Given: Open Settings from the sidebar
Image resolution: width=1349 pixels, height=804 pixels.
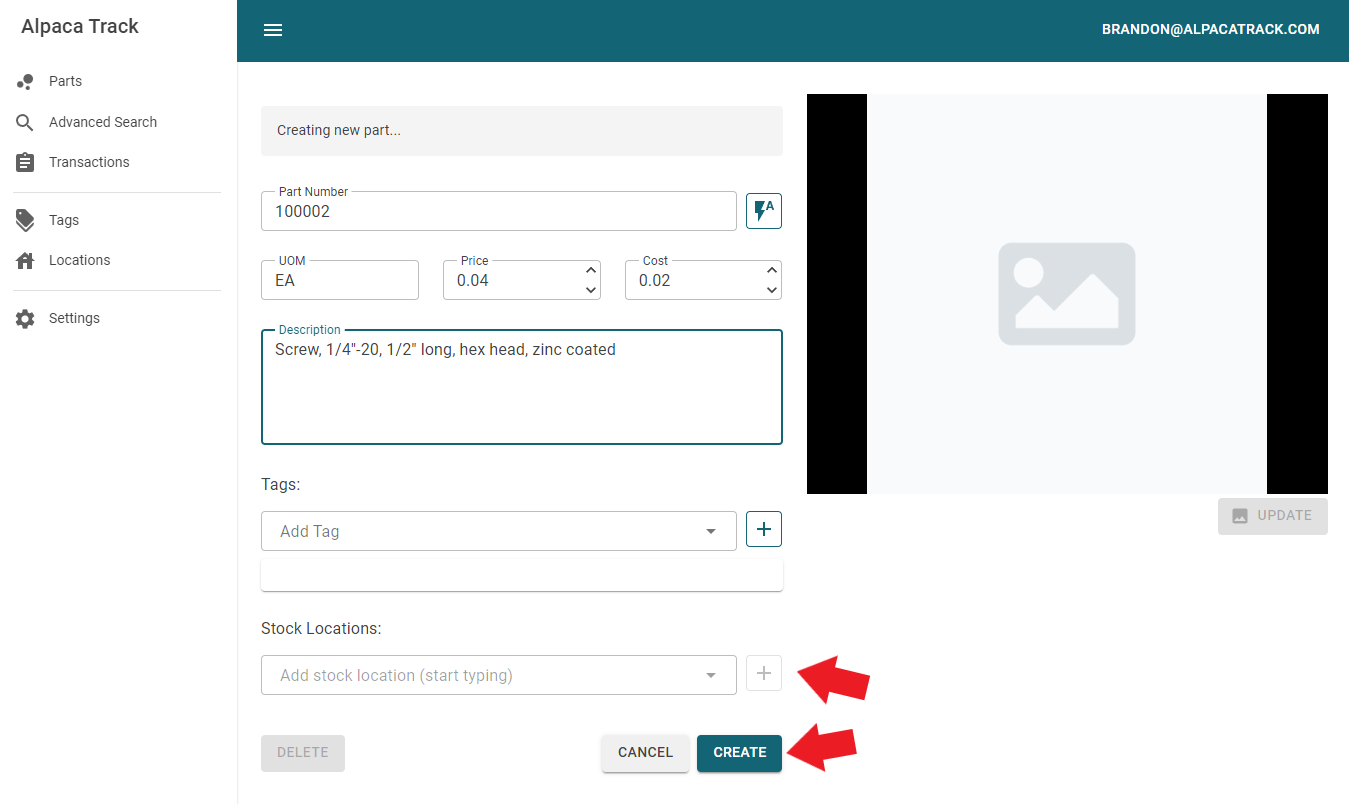Looking at the screenshot, I should point(74,318).
